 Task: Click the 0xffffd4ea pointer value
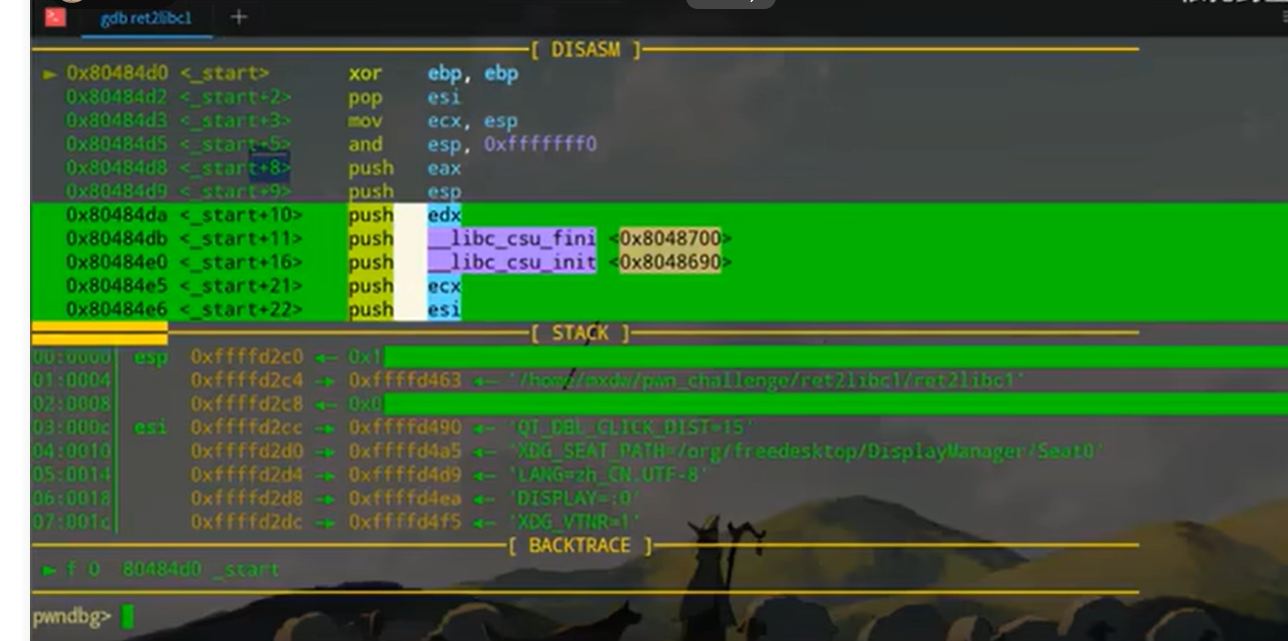pyautogui.click(x=405, y=499)
